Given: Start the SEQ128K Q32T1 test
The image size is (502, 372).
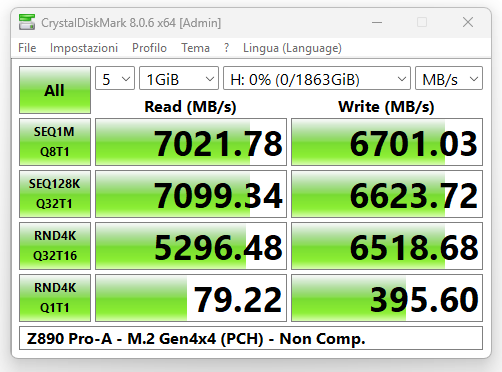Looking at the screenshot, I should pyautogui.click(x=55, y=194).
